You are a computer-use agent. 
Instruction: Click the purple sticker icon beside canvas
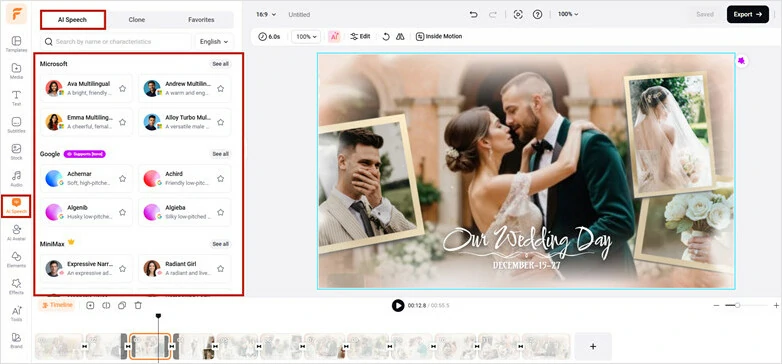coord(742,61)
